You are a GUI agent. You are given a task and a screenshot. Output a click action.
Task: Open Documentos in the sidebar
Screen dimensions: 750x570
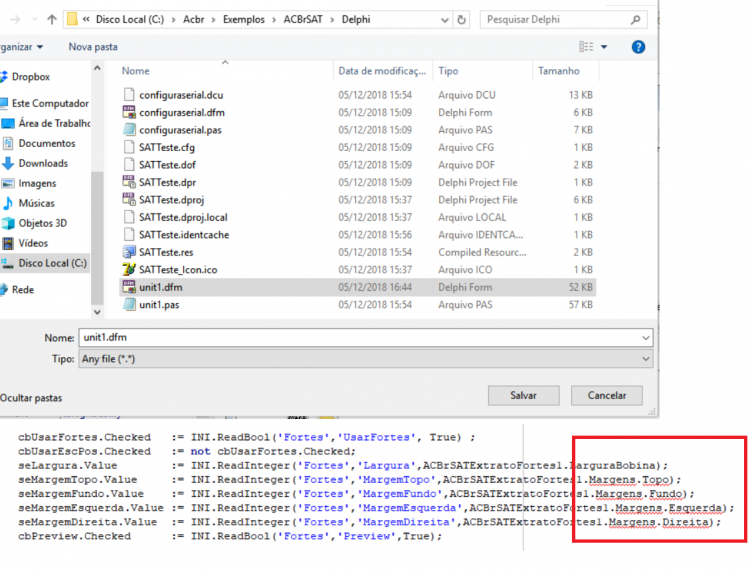click(x=46, y=143)
